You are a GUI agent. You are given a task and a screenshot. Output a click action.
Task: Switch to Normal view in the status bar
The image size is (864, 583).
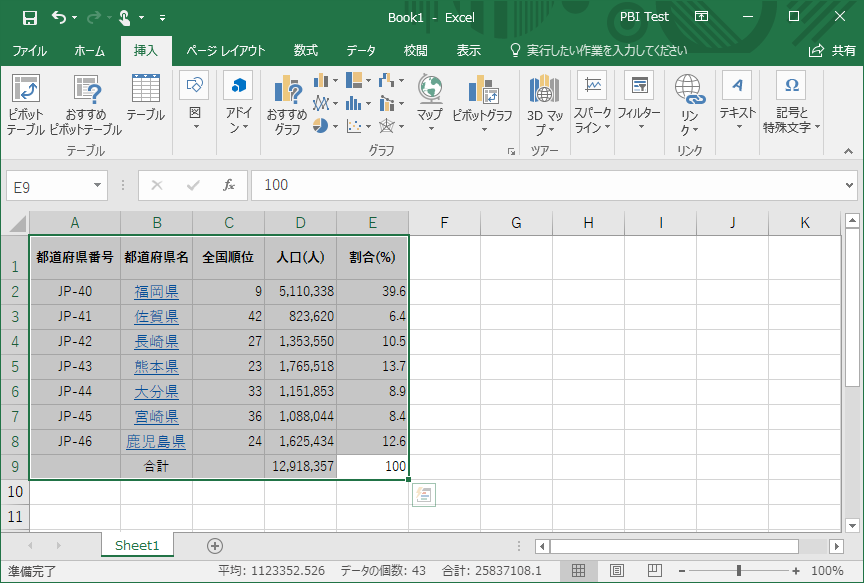[577, 571]
